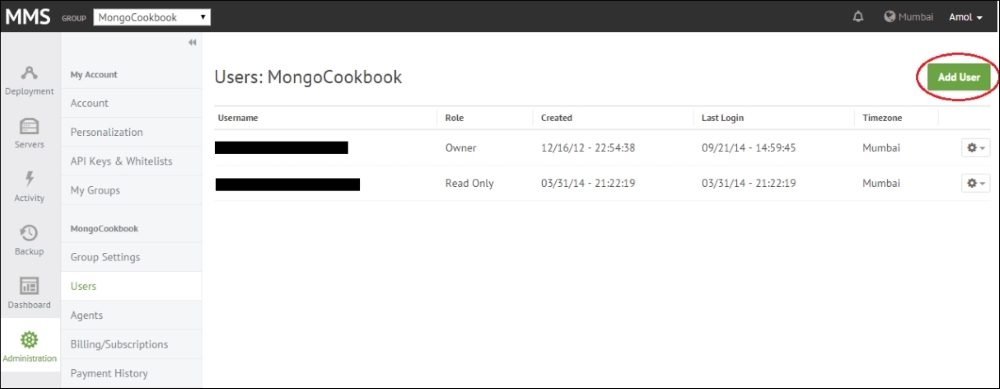The image size is (1000, 389).
Task: Open Personalization settings
Action: coord(131,133)
